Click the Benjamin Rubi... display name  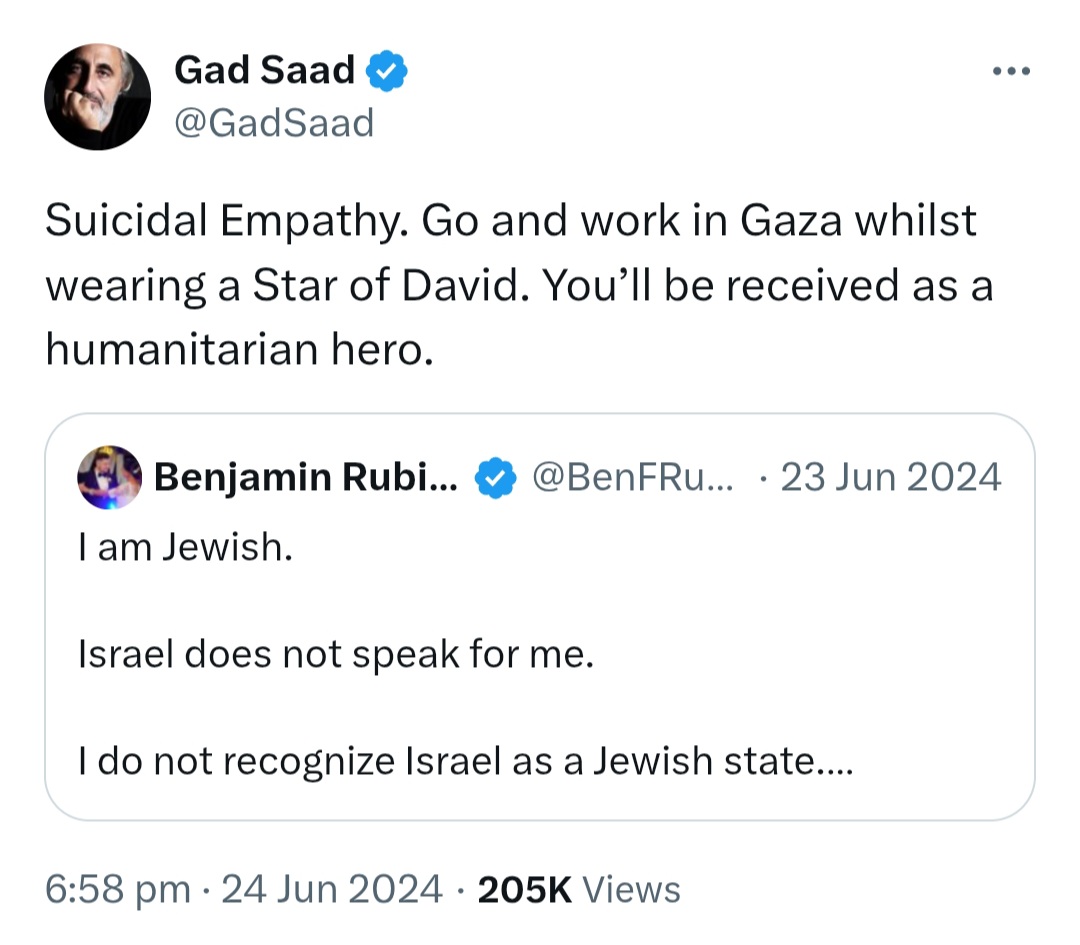coord(306,479)
